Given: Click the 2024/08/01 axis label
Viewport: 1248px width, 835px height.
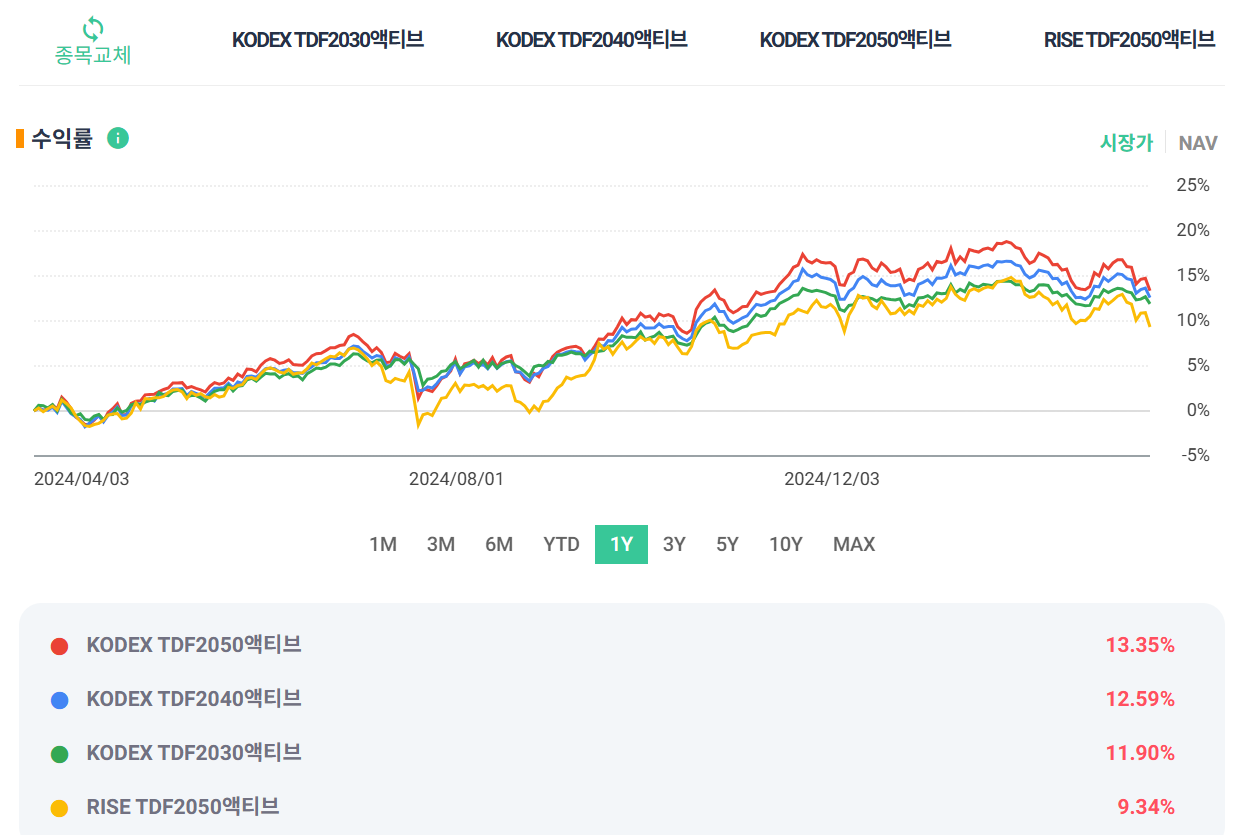Looking at the screenshot, I should click(457, 479).
